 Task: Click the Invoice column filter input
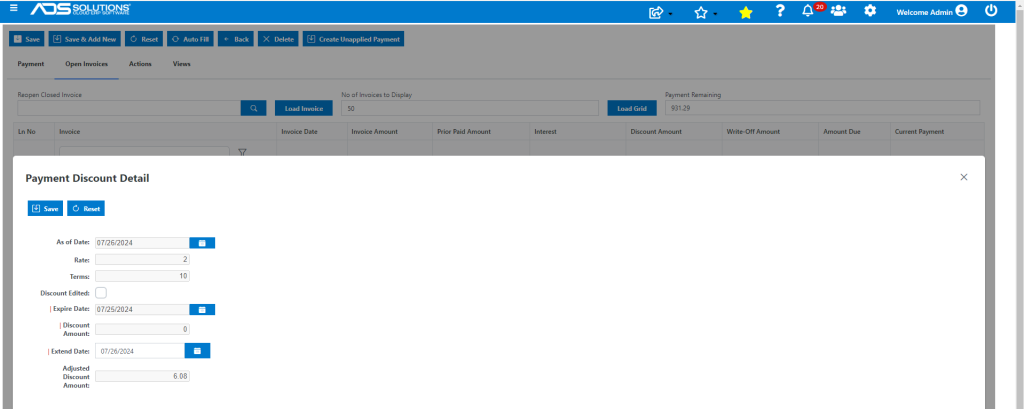pyautogui.click(x=144, y=152)
